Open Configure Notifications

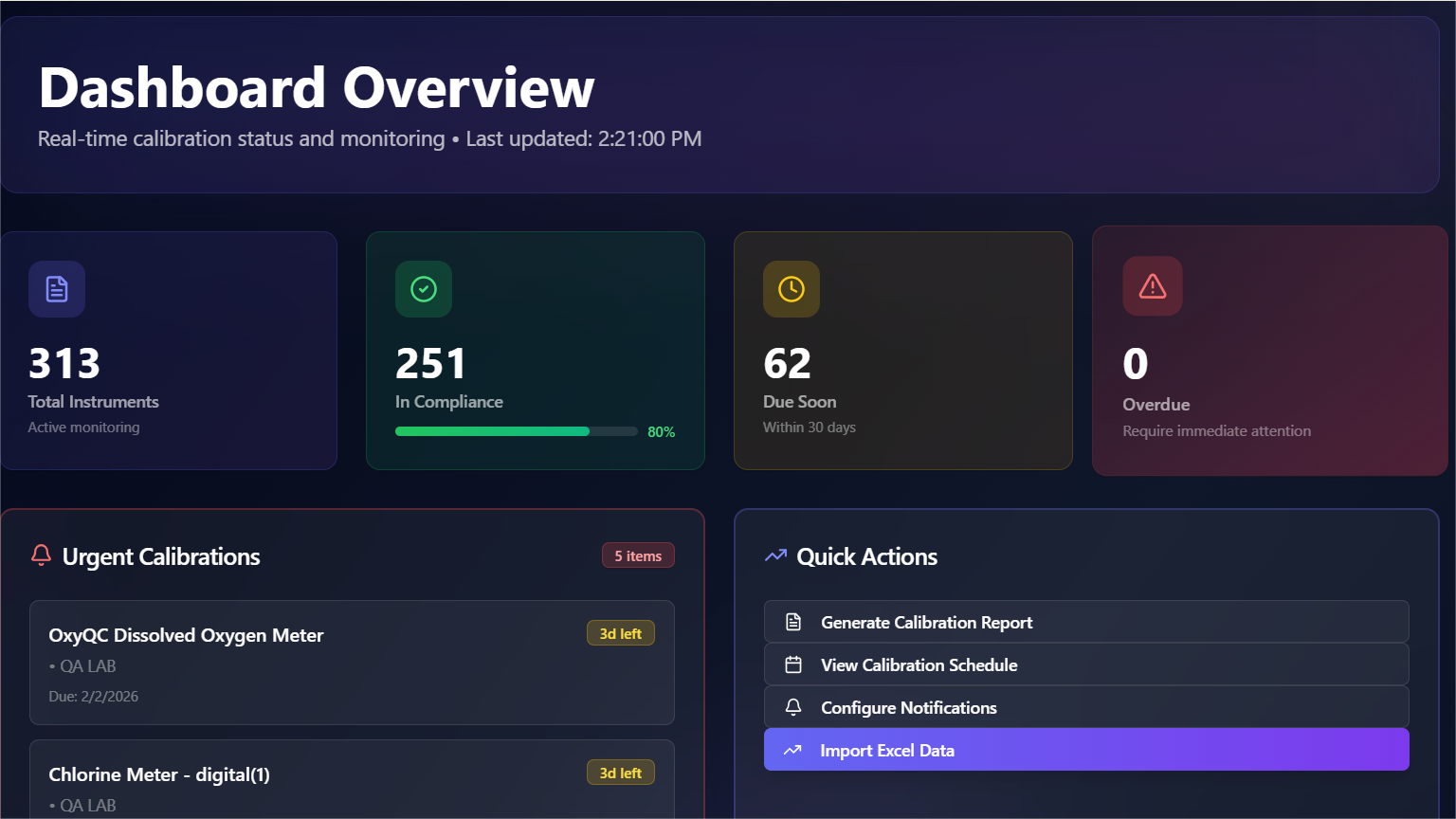pyautogui.click(x=1086, y=707)
